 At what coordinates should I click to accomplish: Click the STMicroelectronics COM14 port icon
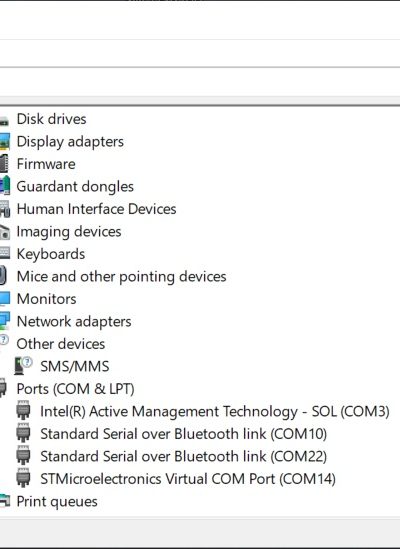click(23, 478)
